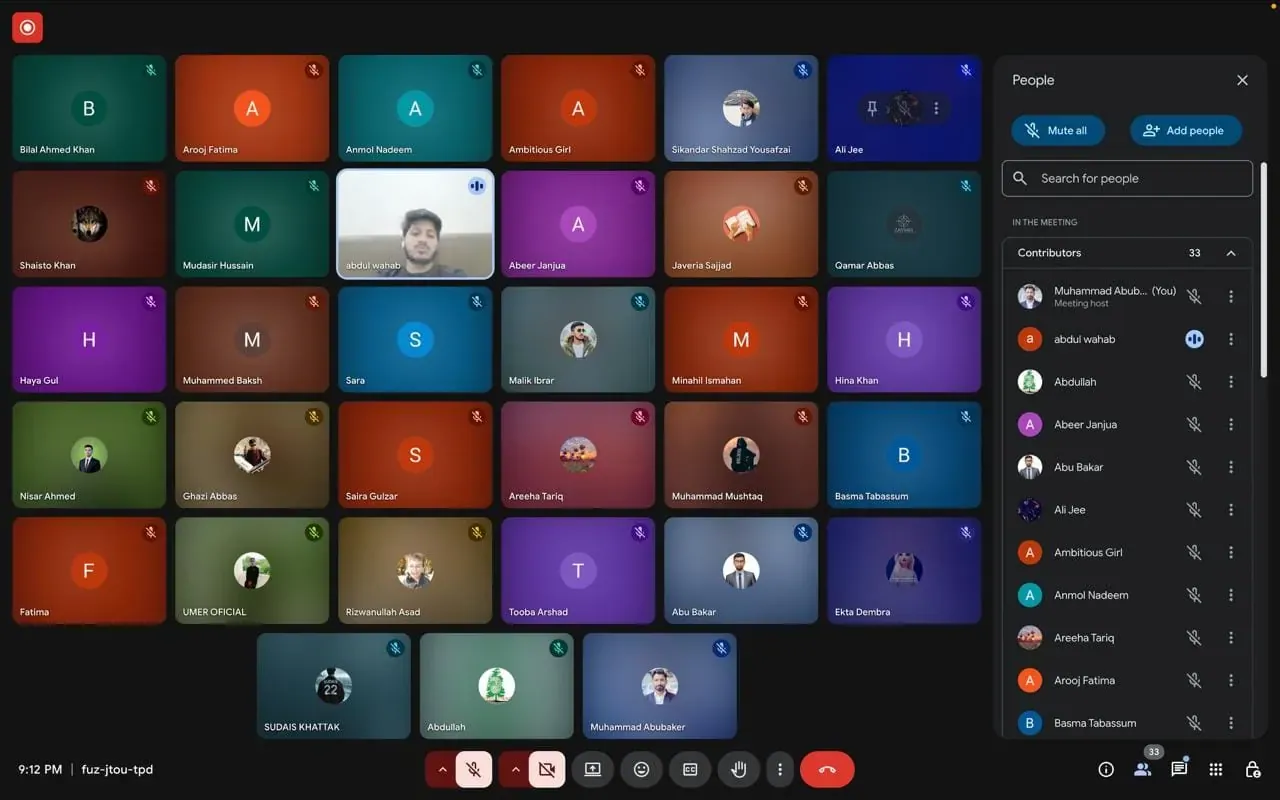Select abdul wahab's video tile
Viewport: 1280px width, 800px height.
pyautogui.click(x=415, y=223)
